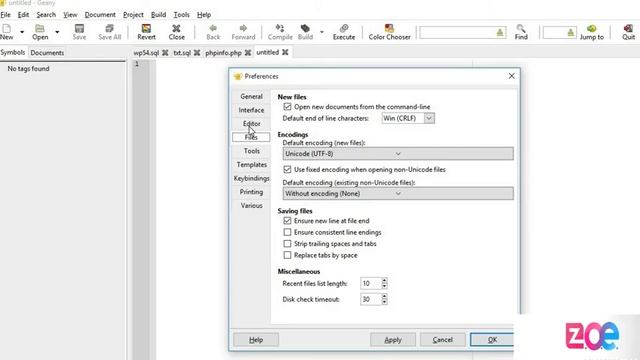The image size is (640, 360).
Task: Close the untitled tab via its X
Action: tap(285, 52)
